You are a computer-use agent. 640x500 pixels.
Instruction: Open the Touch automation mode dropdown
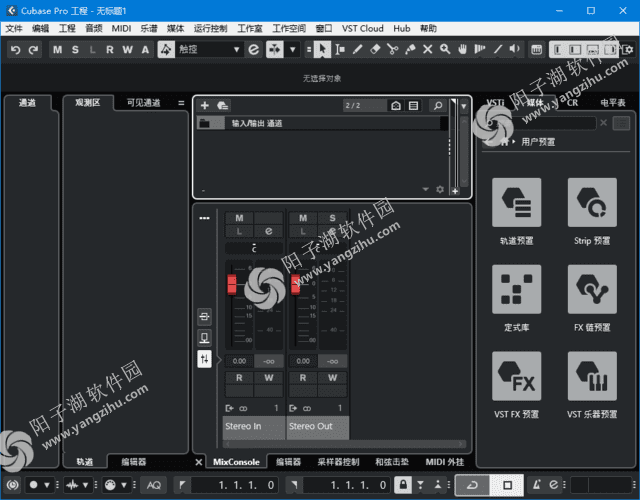coord(209,49)
